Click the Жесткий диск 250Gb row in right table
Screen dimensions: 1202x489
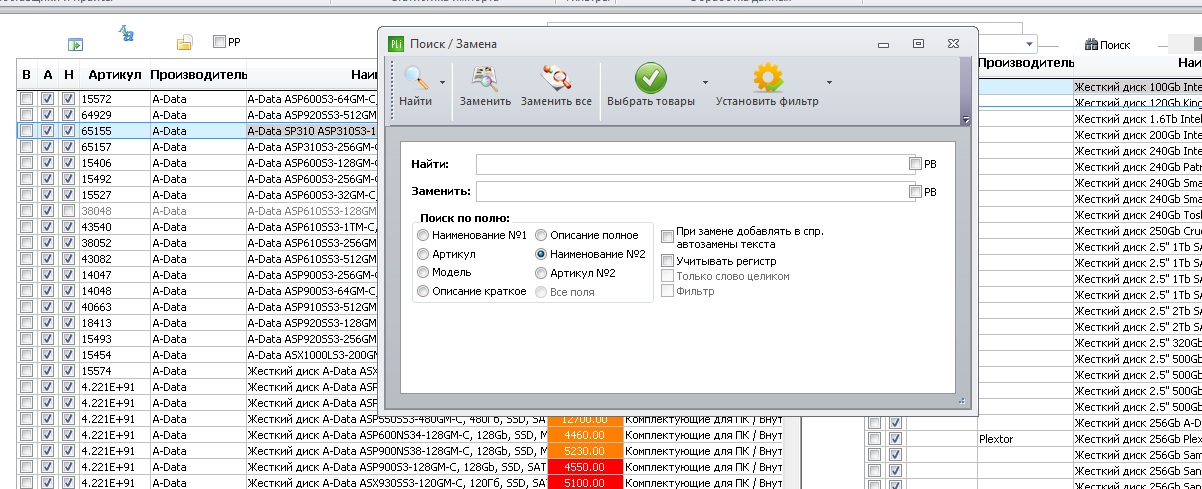pos(1137,231)
